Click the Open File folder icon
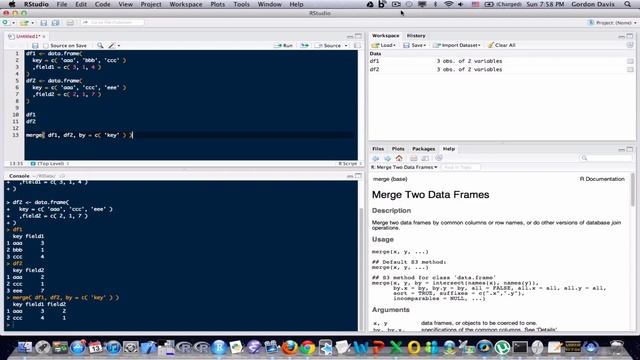Screen dimensions: 640x360 tap(24, 22)
